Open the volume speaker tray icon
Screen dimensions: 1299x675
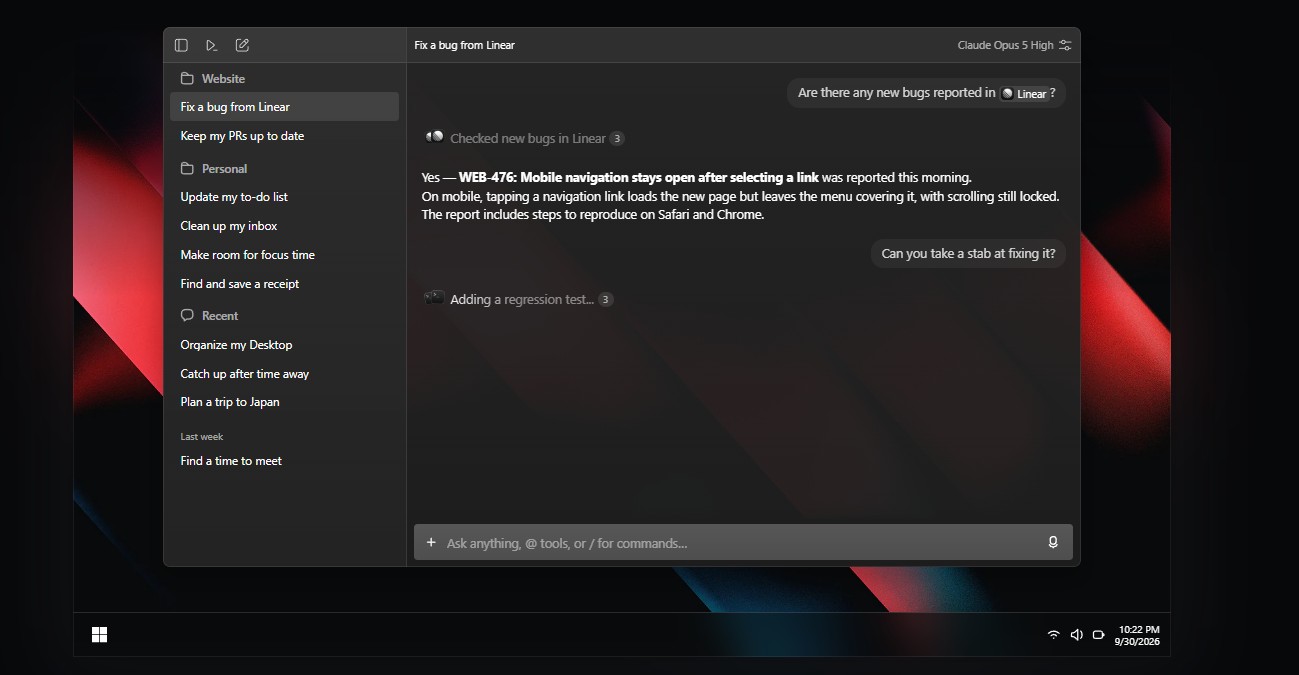pyautogui.click(x=1076, y=635)
